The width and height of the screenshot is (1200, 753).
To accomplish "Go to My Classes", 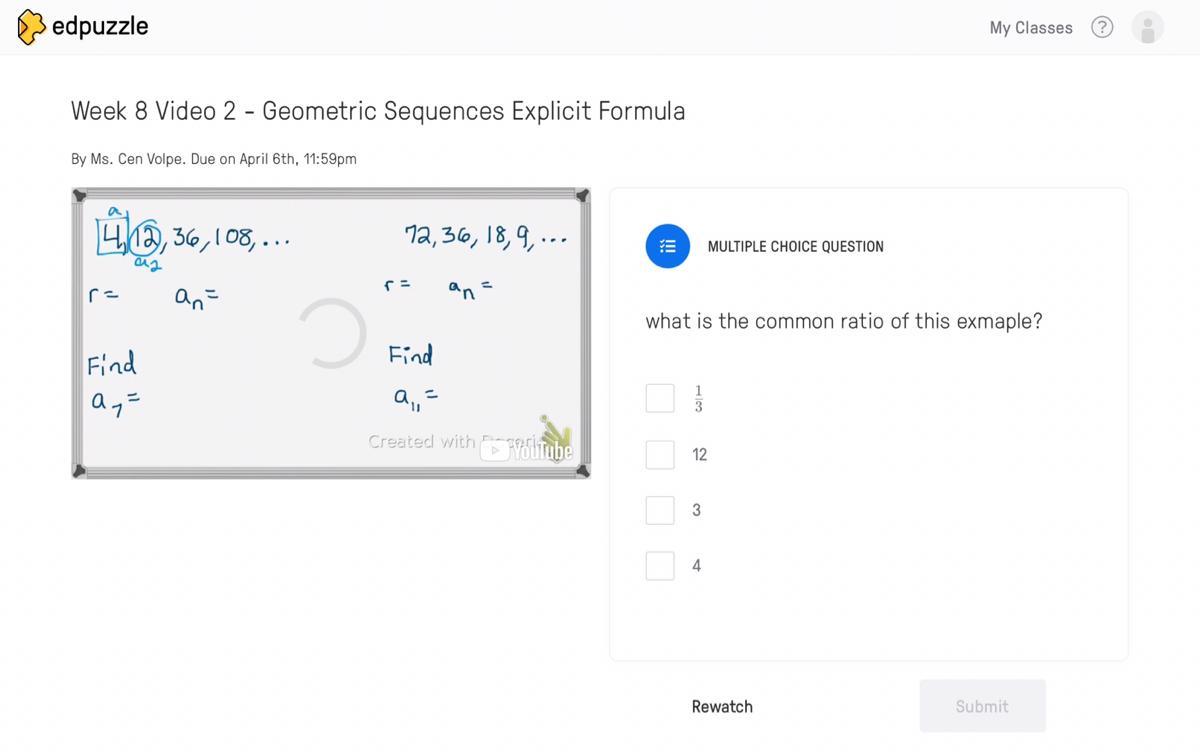I will (1031, 27).
